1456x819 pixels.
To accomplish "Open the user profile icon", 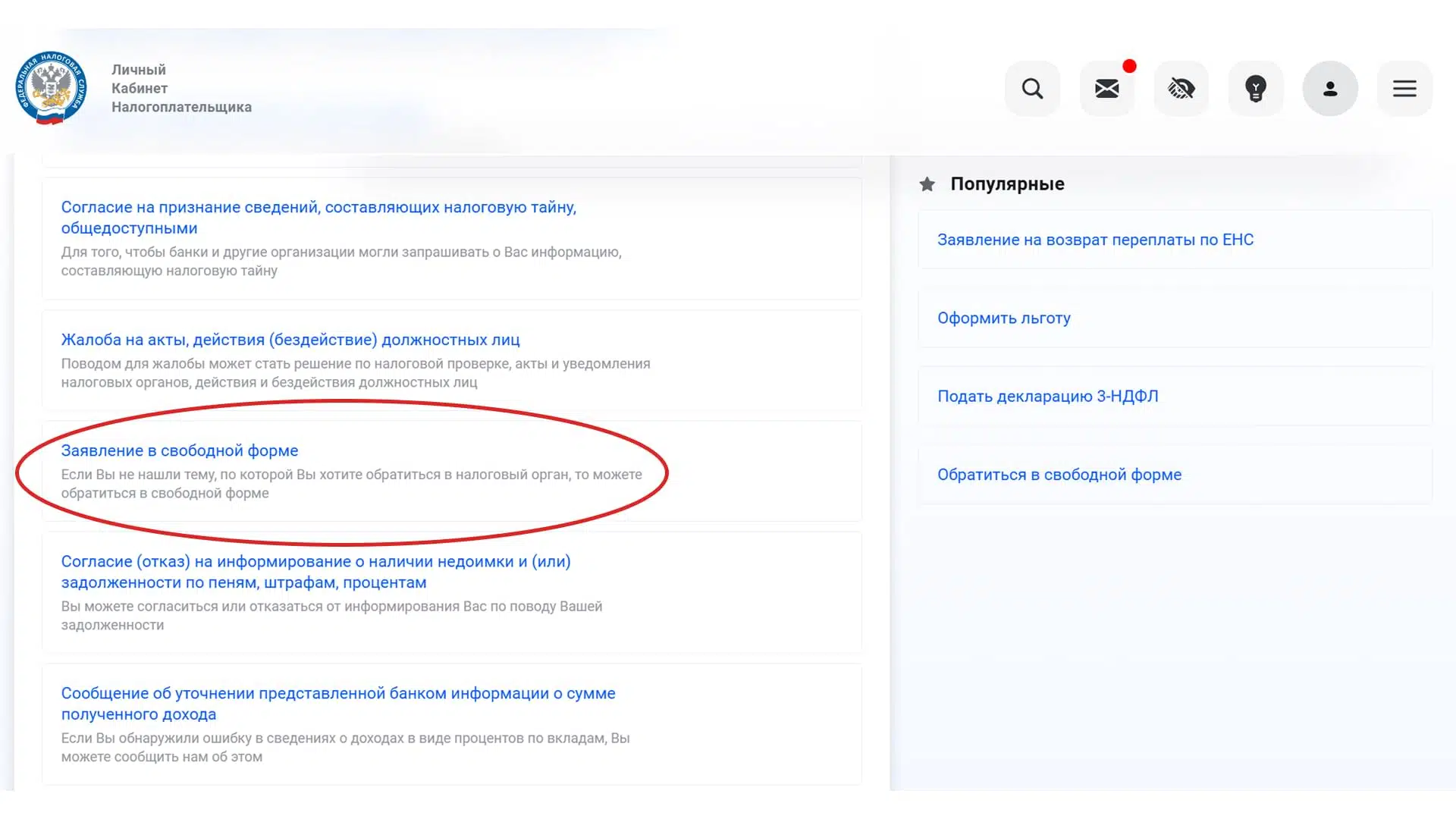I will pyautogui.click(x=1329, y=89).
